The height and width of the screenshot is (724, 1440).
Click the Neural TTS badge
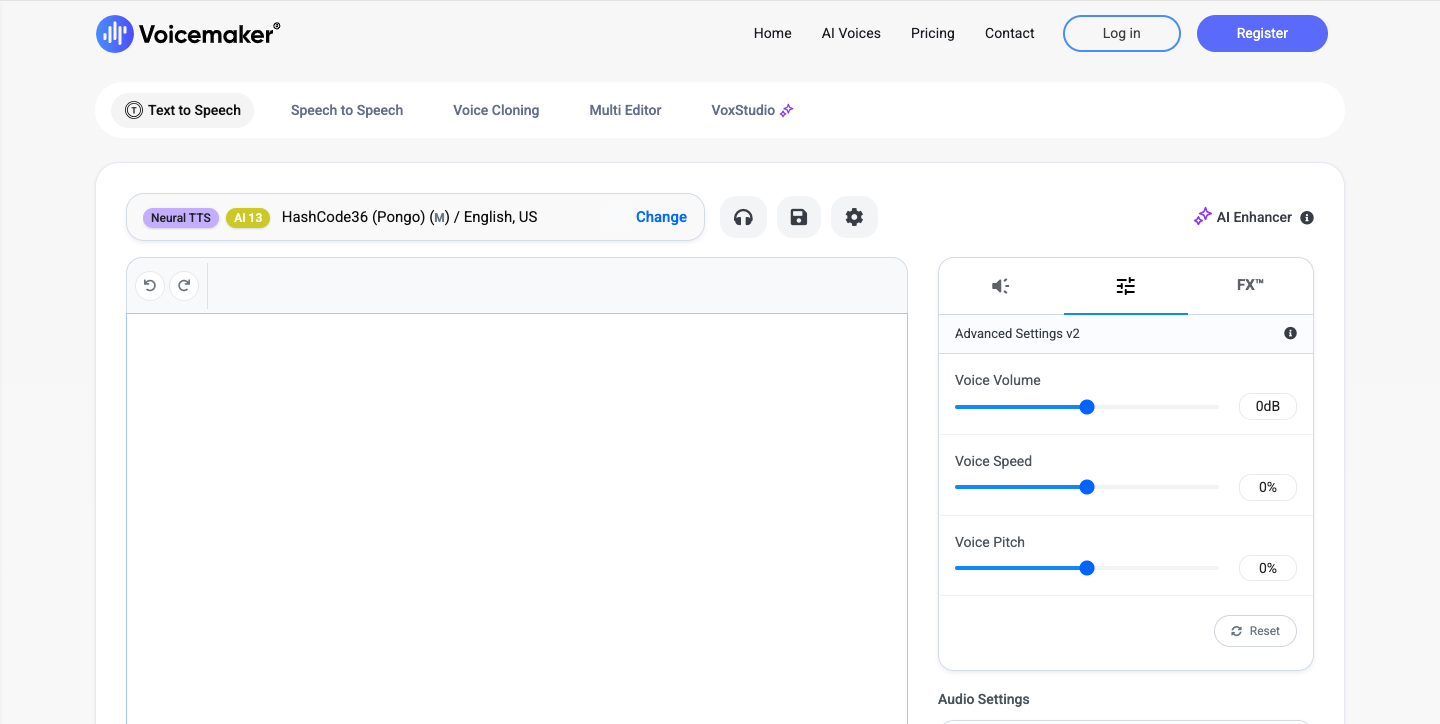[181, 218]
